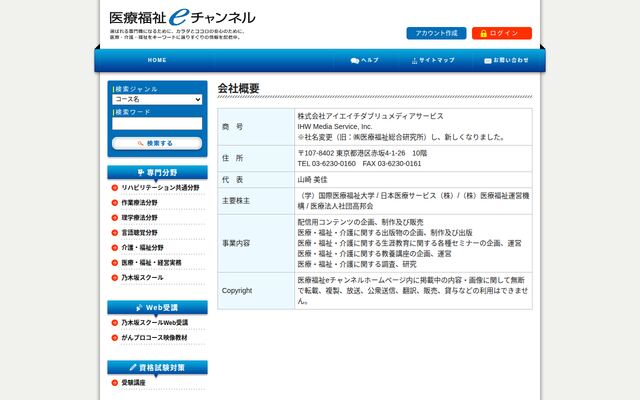Image resolution: width=640 pixels, height=400 pixels.
Task: Open がんプロコース映像教材 link
Action: [x=154, y=338]
